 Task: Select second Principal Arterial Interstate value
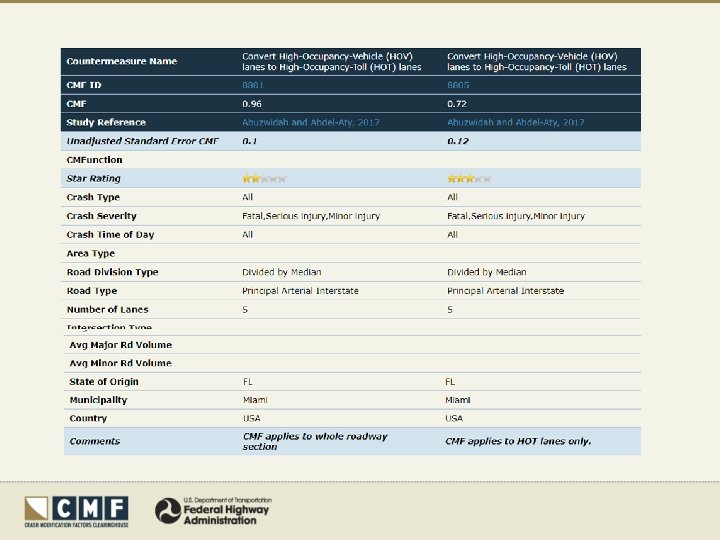click(x=506, y=291)
